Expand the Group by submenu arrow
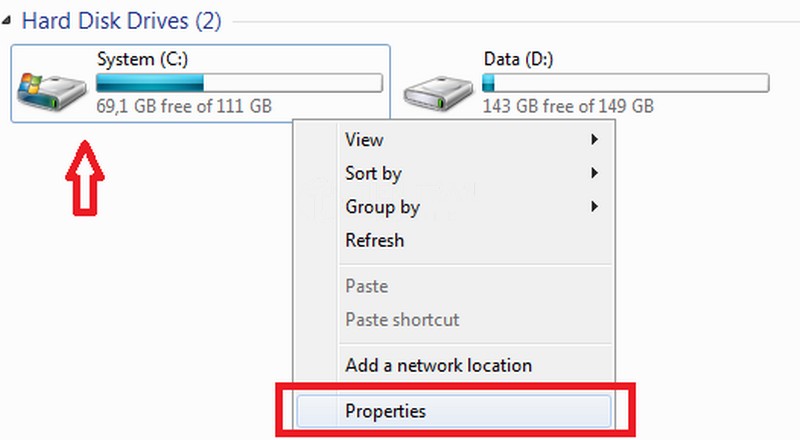Viewport: 800px width, 440px height. [595, 207]
